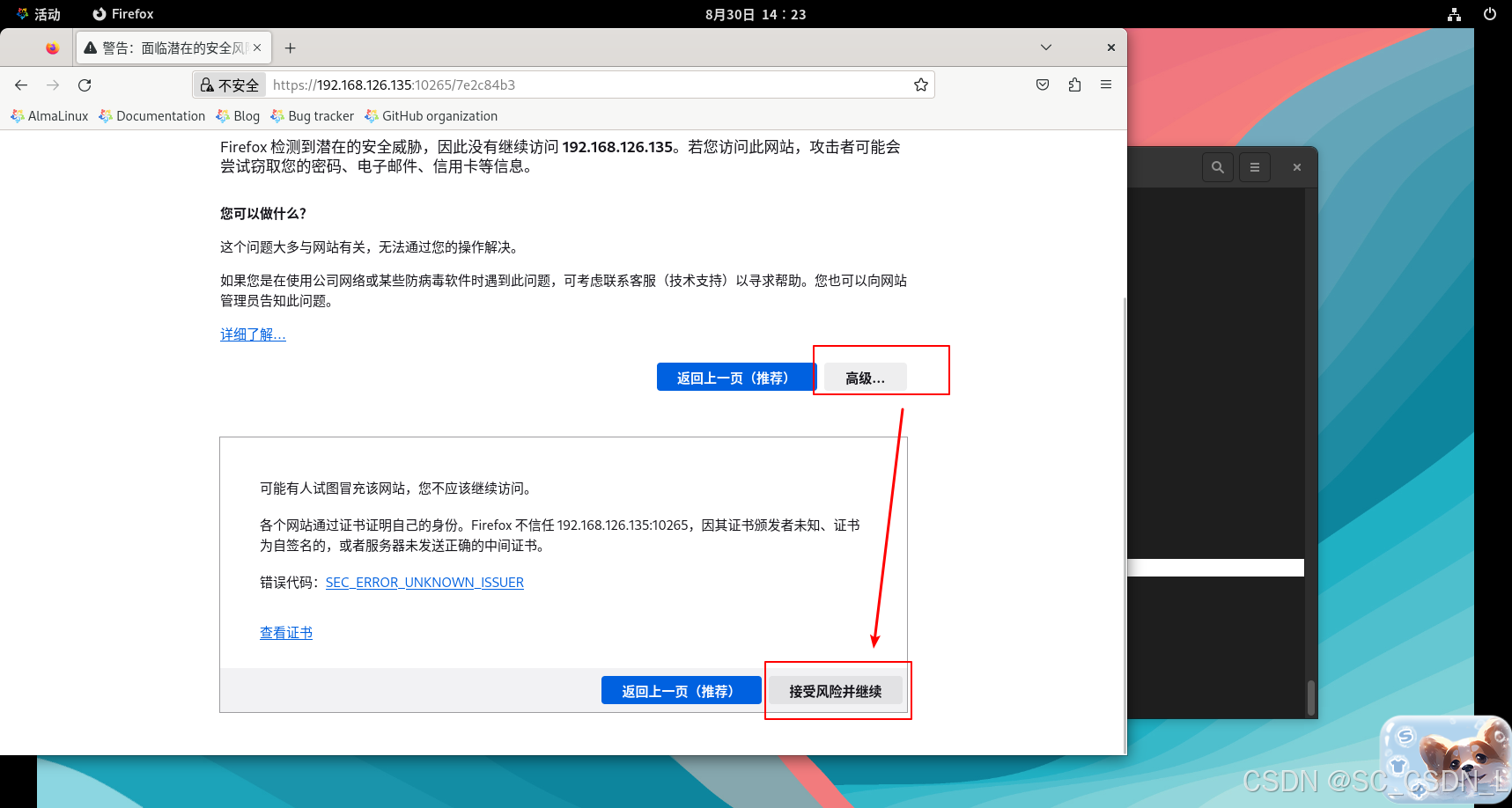Click the '高级…' button

click(865, 378)
